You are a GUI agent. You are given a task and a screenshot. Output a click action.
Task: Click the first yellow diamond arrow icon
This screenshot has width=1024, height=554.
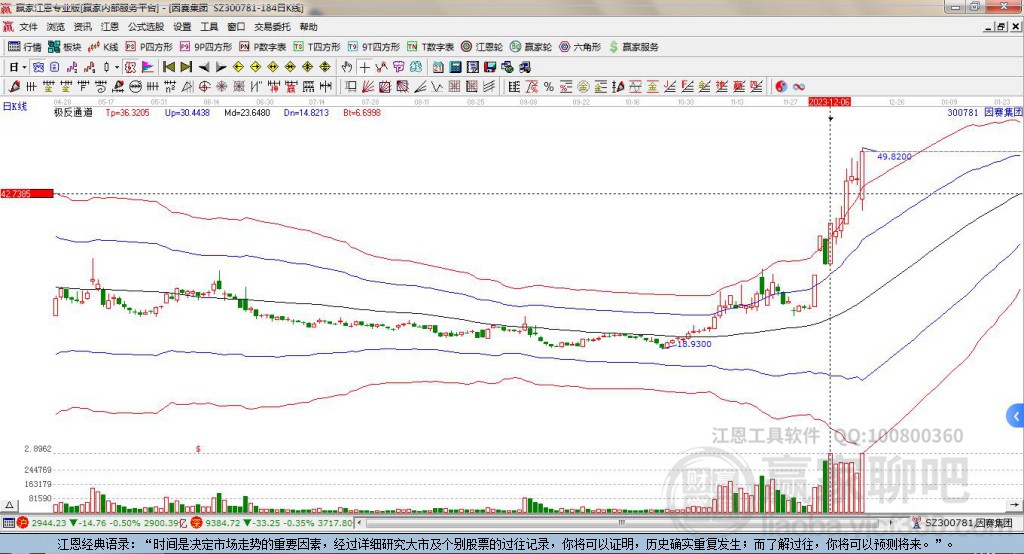pyautogui.click(x=238, y=67)
